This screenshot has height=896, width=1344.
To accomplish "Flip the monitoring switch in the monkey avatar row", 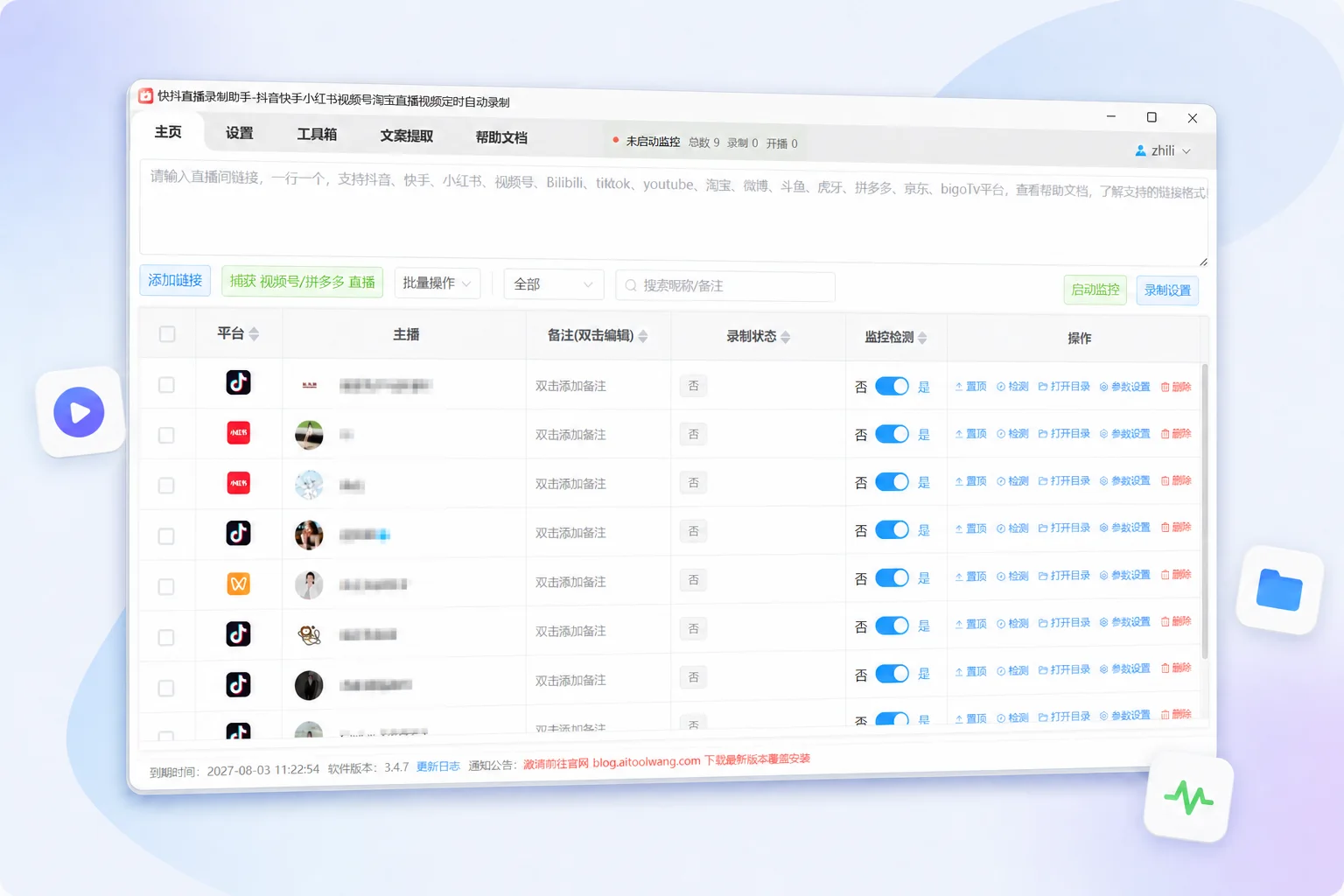I will pyautogui.click(x=892, y=626).
